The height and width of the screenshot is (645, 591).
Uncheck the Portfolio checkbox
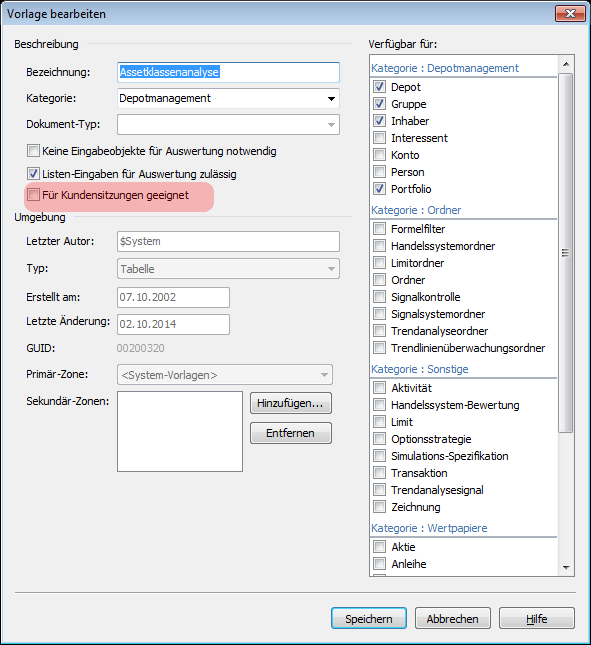pyautogui.click(x=379, y=189)
